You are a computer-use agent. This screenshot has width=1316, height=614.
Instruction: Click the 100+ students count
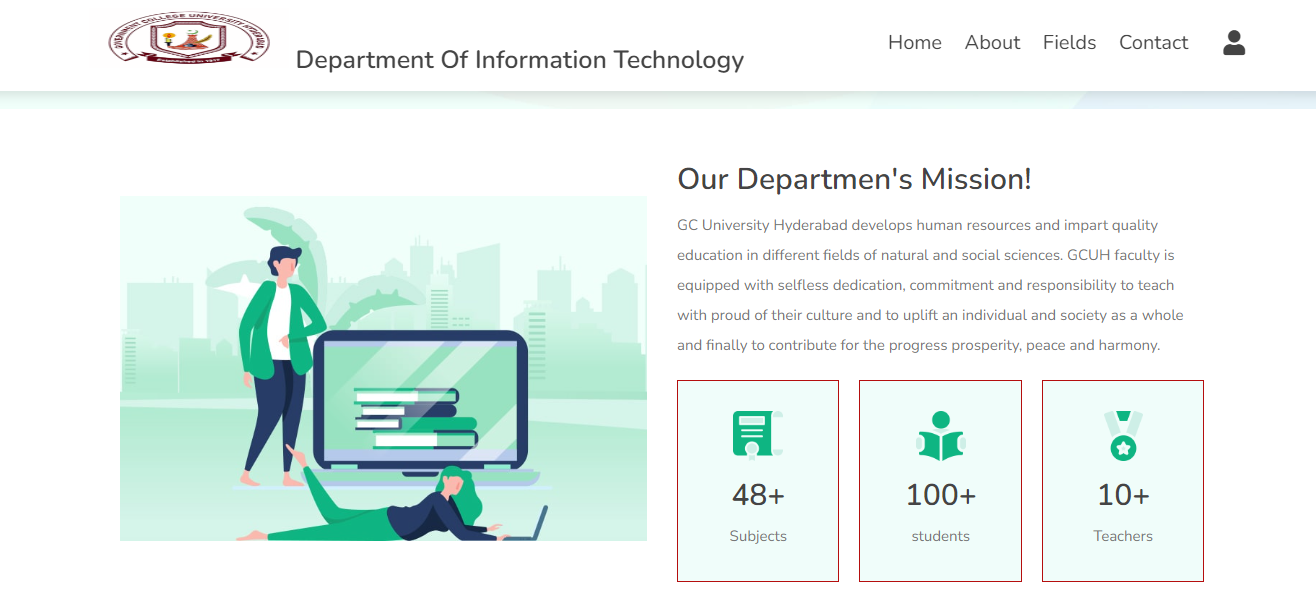coord(940,495)
